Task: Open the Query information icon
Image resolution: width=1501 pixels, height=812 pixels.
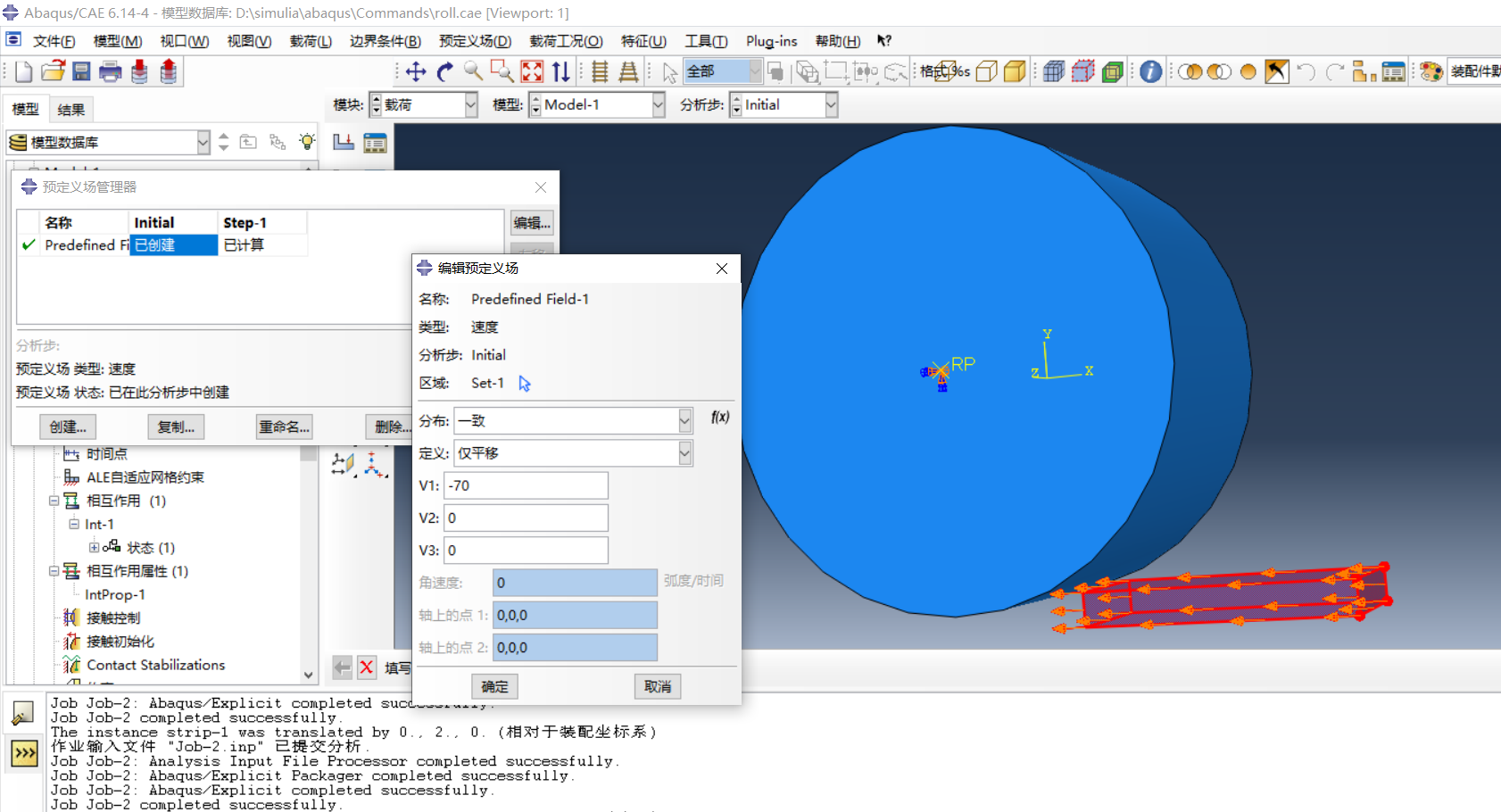Action: coord(1151,72)
